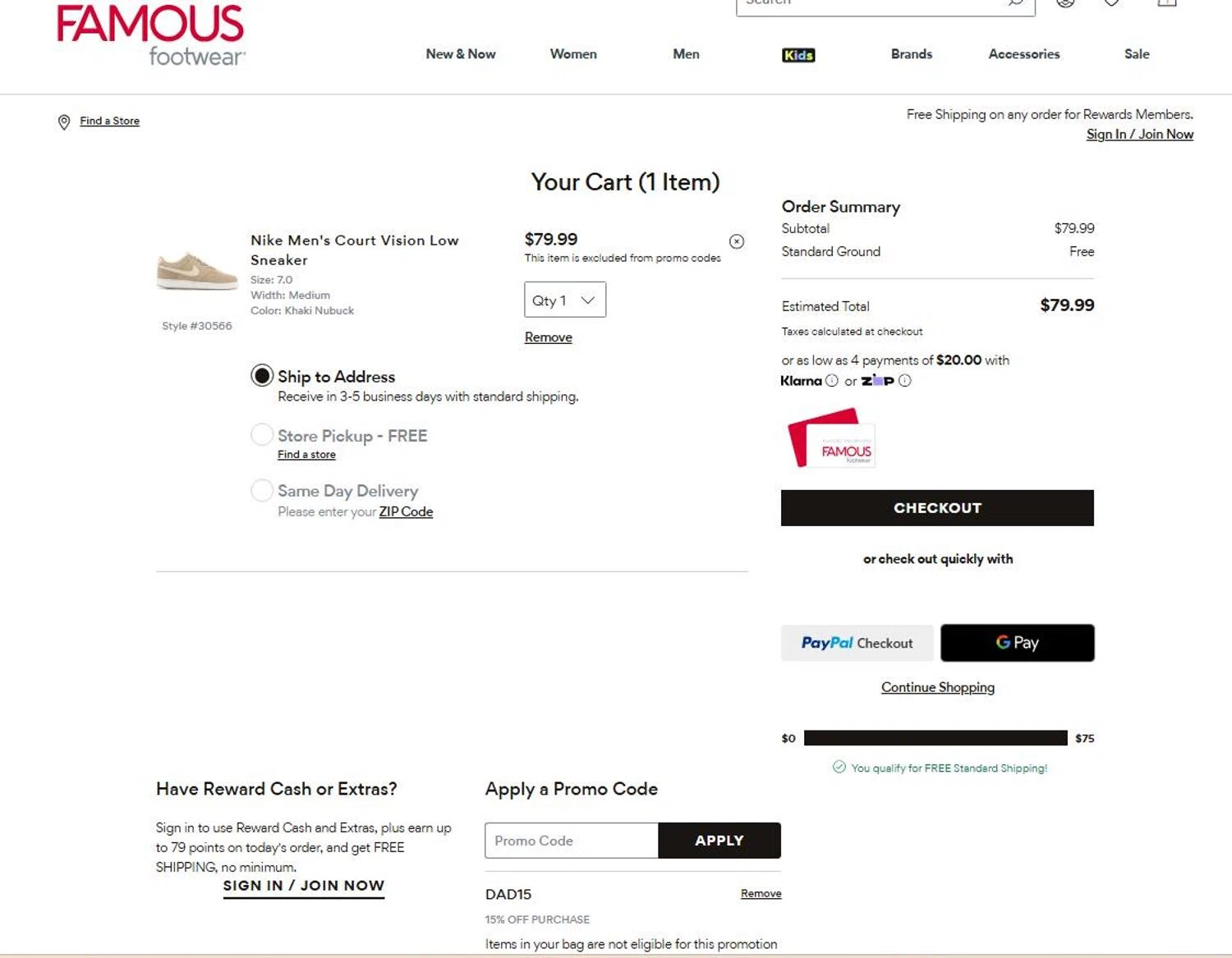Viewport: 1232px width, 958px height.
Task: Open the Women menu
Action: coord(573,54)
